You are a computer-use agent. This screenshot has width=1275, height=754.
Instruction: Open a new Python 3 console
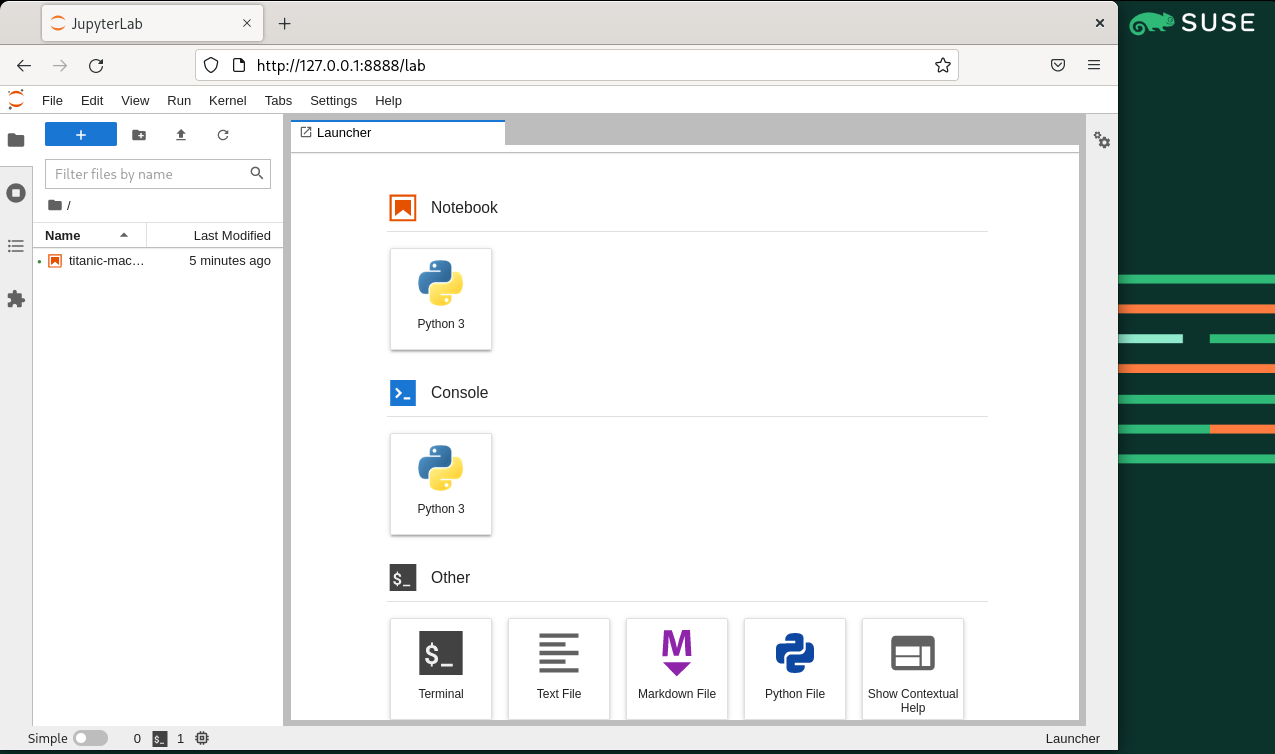[440, 484]
